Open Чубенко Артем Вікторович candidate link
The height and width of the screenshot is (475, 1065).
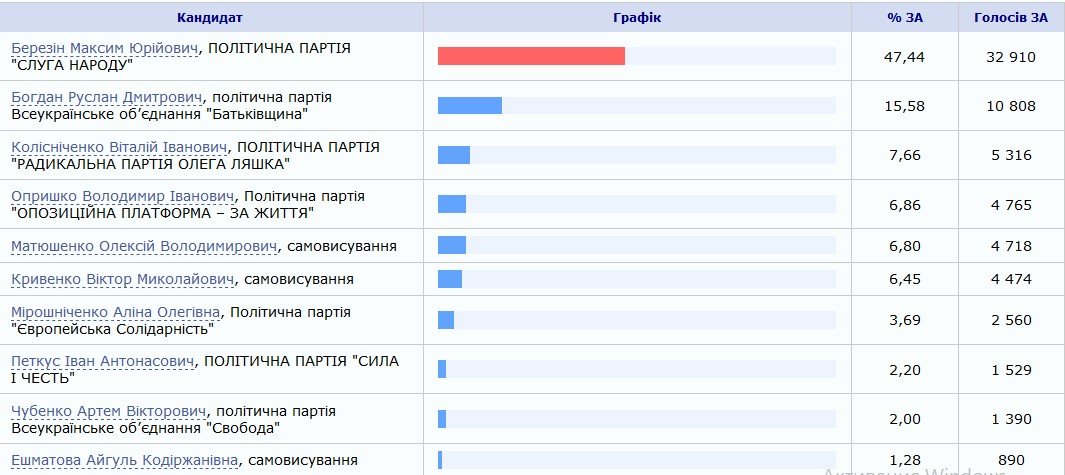pyautogui.click(x=108, y=411)
